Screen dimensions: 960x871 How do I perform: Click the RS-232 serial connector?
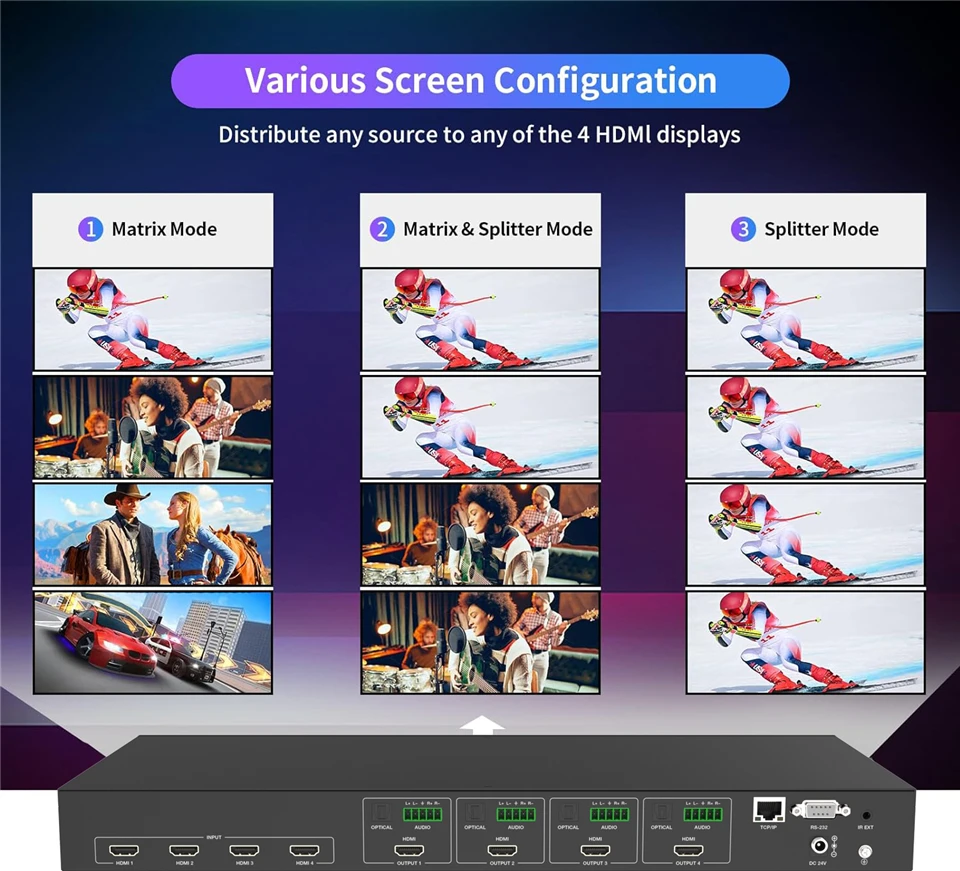pyautogui.click(x=820, y=810)
